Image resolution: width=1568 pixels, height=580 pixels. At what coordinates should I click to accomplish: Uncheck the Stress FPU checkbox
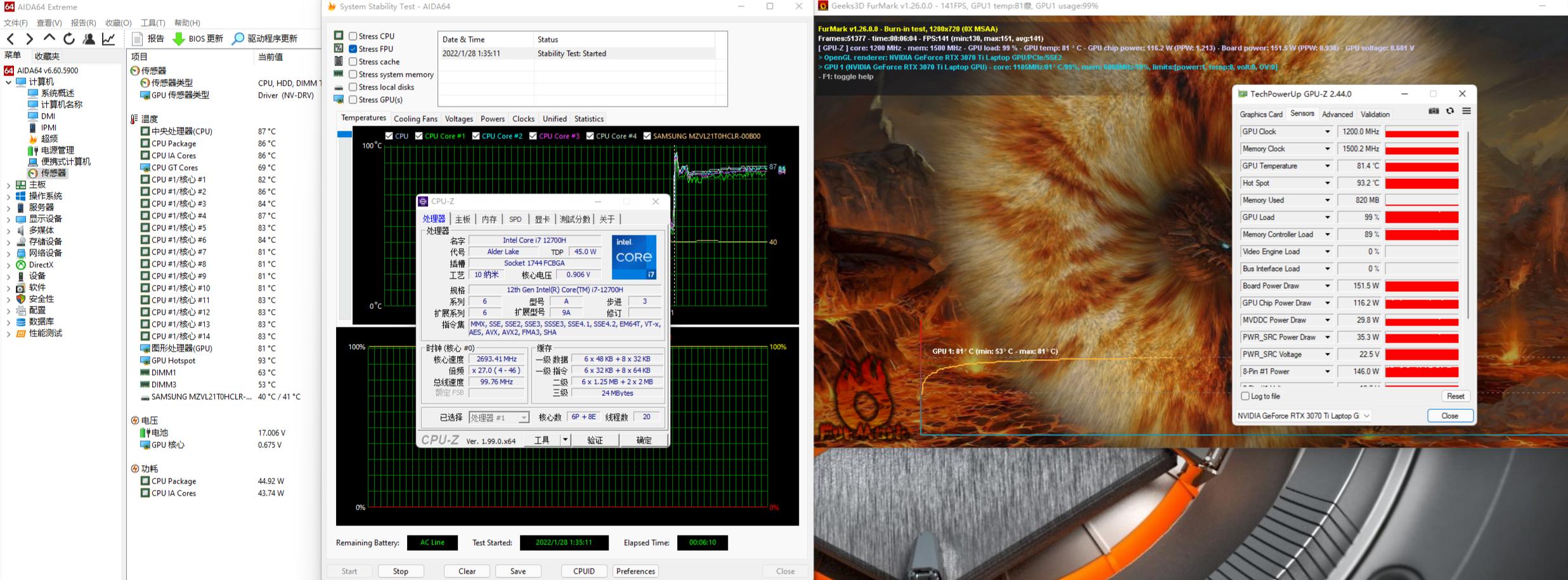[x=353, y=49]
